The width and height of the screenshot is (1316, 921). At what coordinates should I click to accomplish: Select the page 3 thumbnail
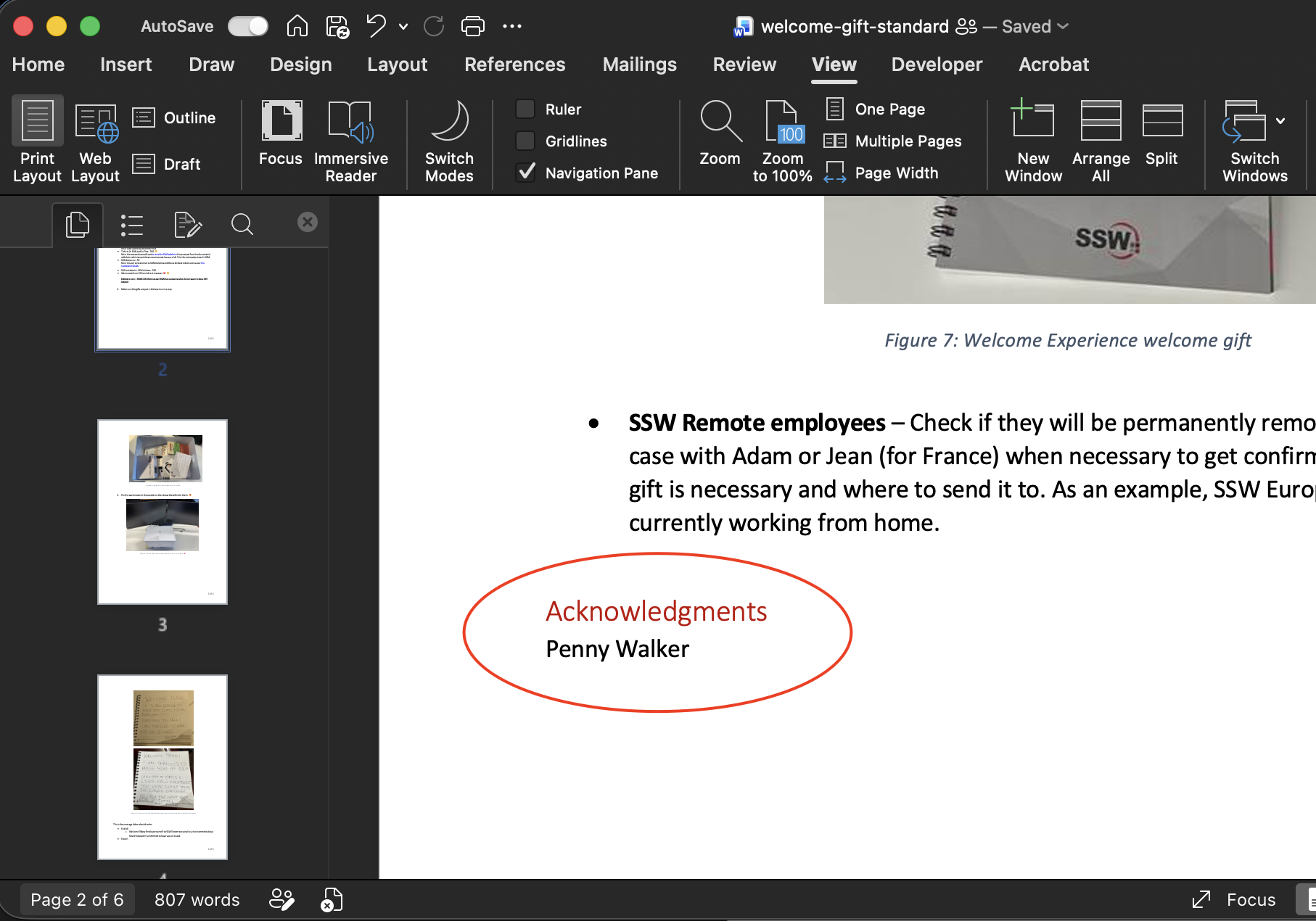click(x=163, y=512)
